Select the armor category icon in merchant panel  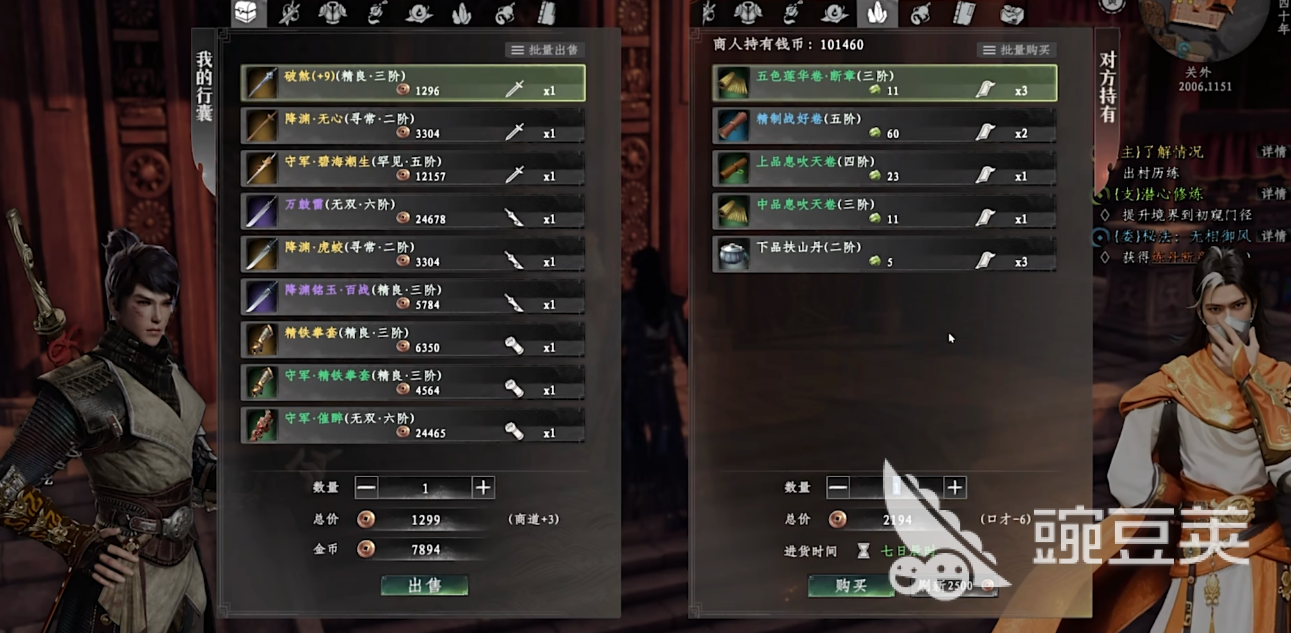(748, 13)
